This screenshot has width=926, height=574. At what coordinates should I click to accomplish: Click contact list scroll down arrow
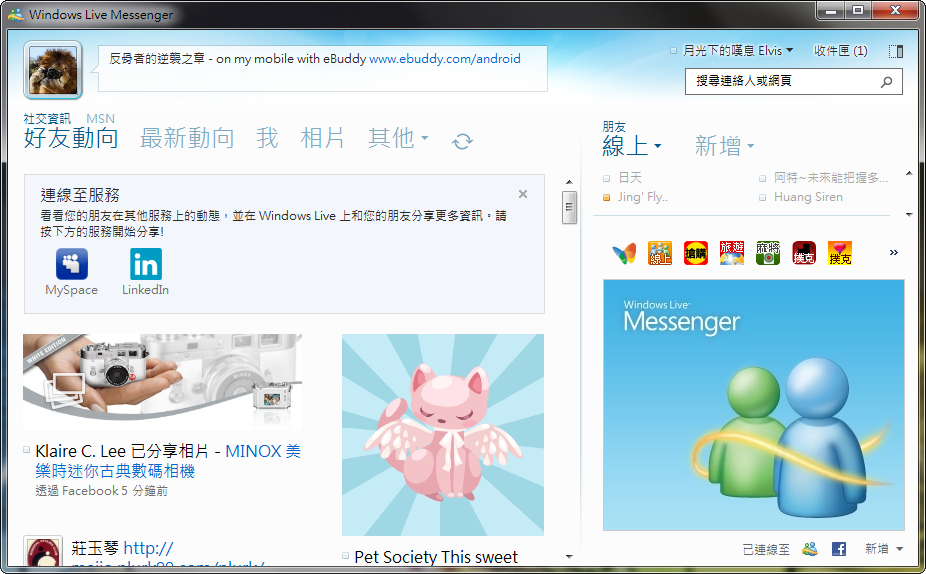tap(909, 214)
